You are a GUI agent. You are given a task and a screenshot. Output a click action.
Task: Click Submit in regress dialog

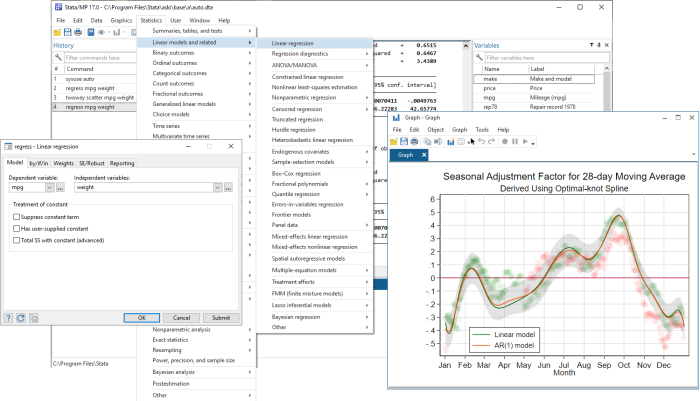221,318
